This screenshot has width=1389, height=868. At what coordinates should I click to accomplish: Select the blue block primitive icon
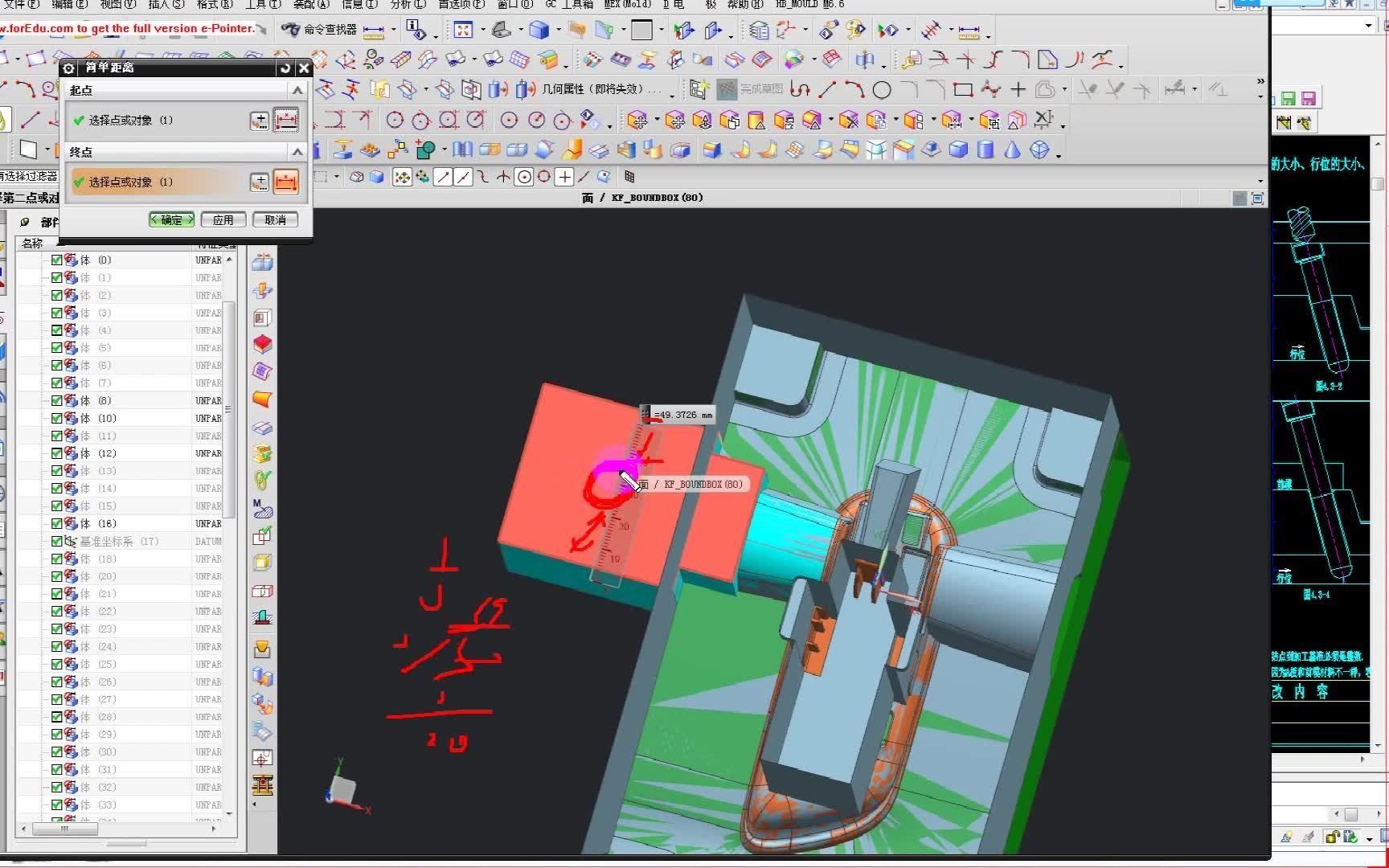(958, 149)
